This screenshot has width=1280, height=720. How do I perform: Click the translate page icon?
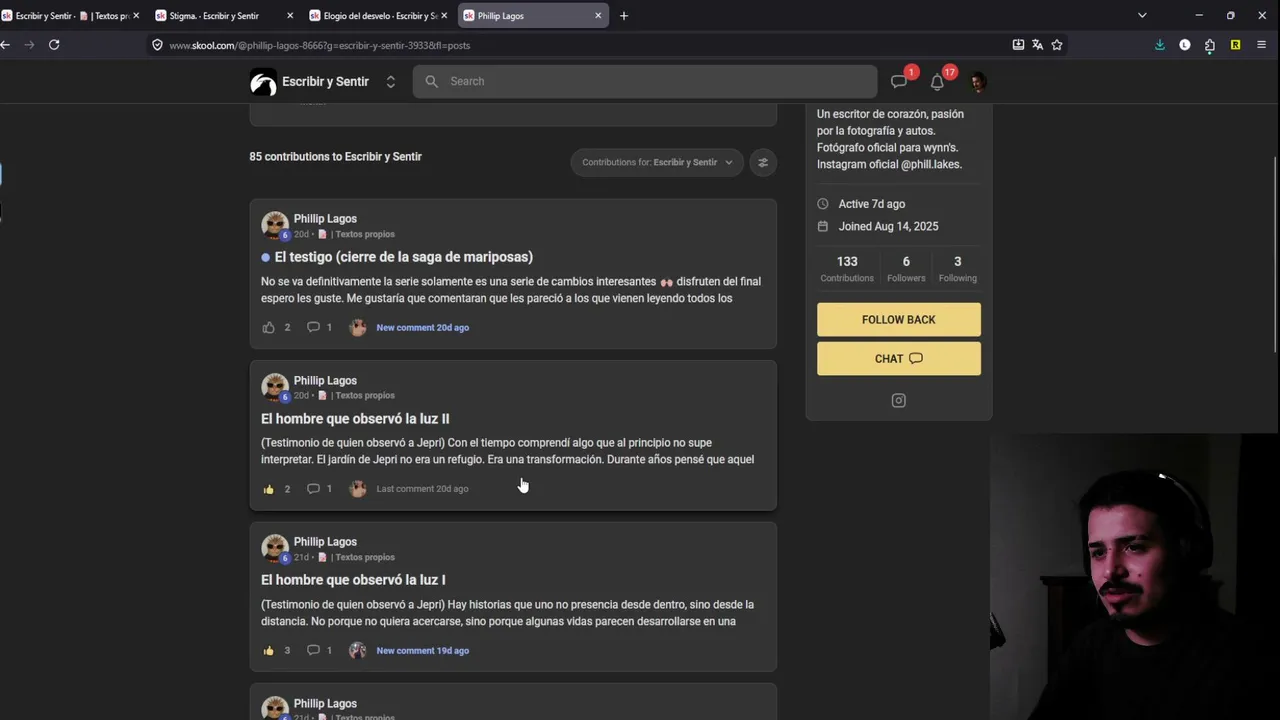(1037, 45)
